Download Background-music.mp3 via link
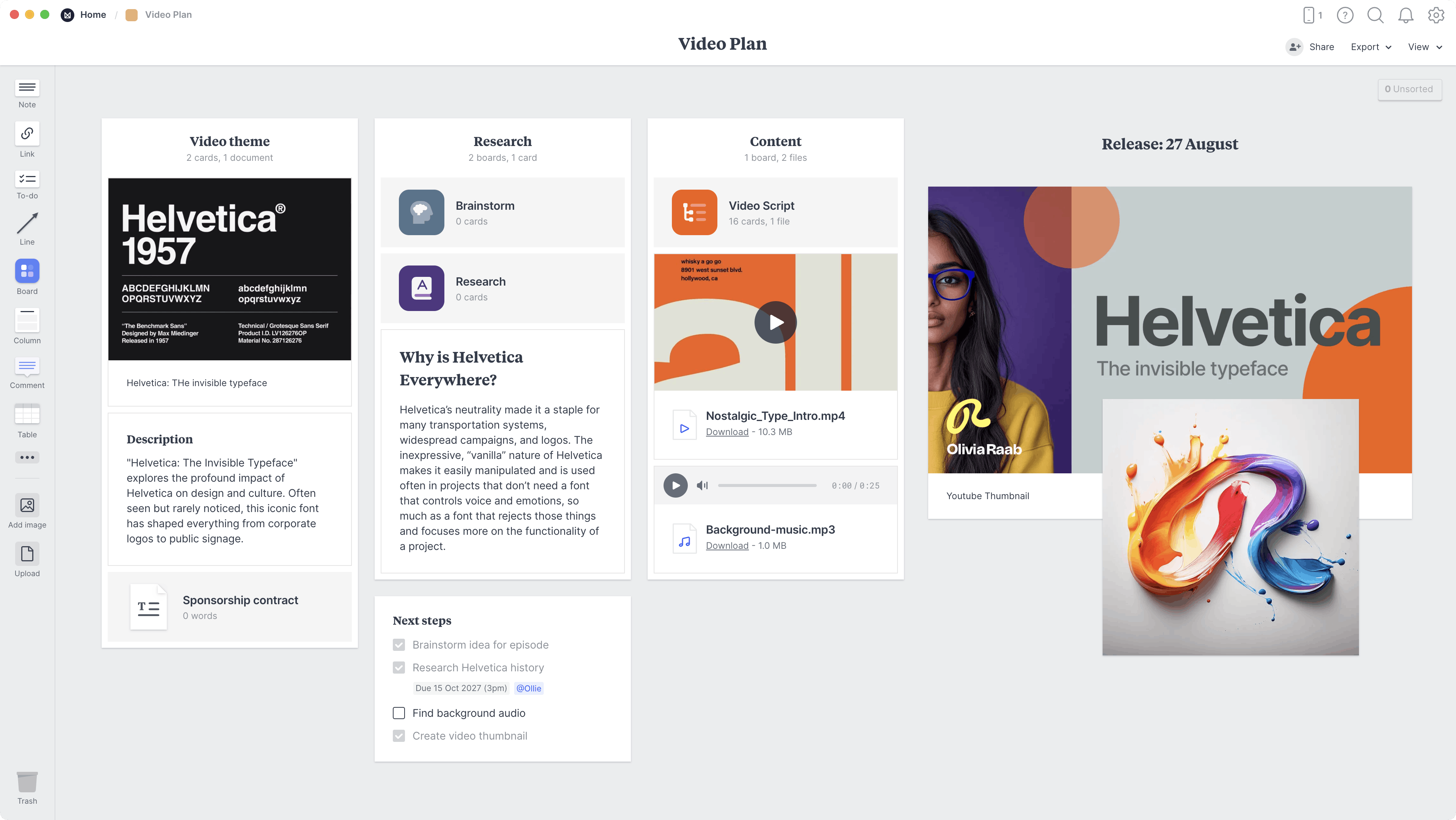Screen dimensions: 1456x820 pyautogui.click(x=727, y=545)
